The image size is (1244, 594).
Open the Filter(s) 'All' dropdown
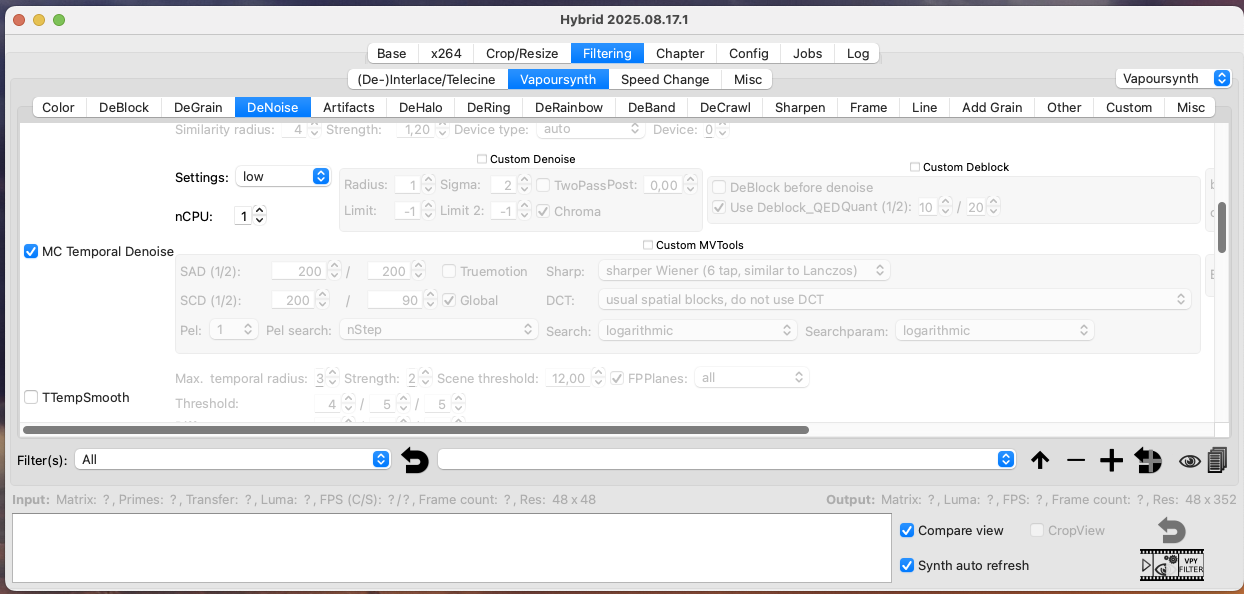tap(232, 459)
